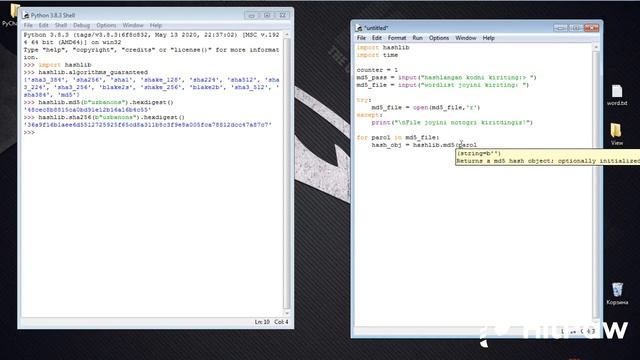
Task: Click the 'try:' keyword in editor
Action: [364, 100]
